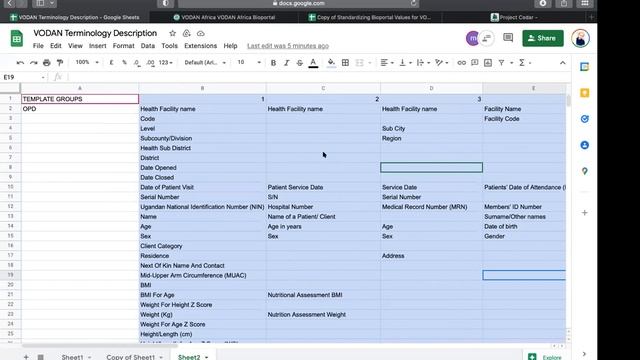The image size is (640, 360).
Task: Check the cloud document status icon
Action: [x=200, y=33]
